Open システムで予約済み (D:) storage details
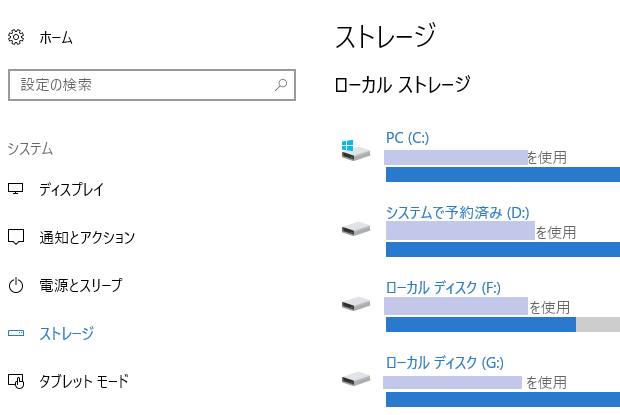 (457, 212)
